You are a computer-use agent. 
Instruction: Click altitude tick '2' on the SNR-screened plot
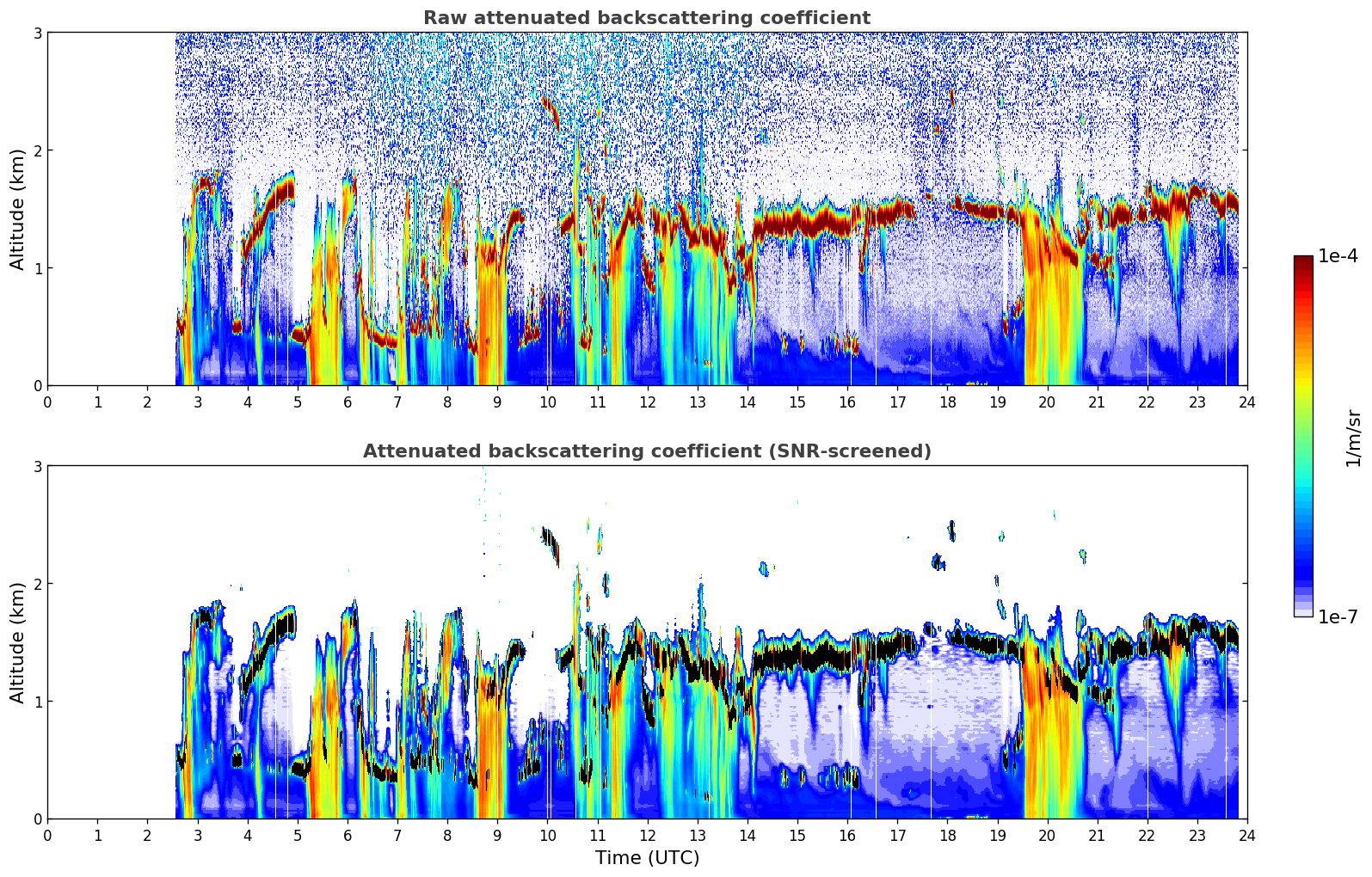pos(37,584)
